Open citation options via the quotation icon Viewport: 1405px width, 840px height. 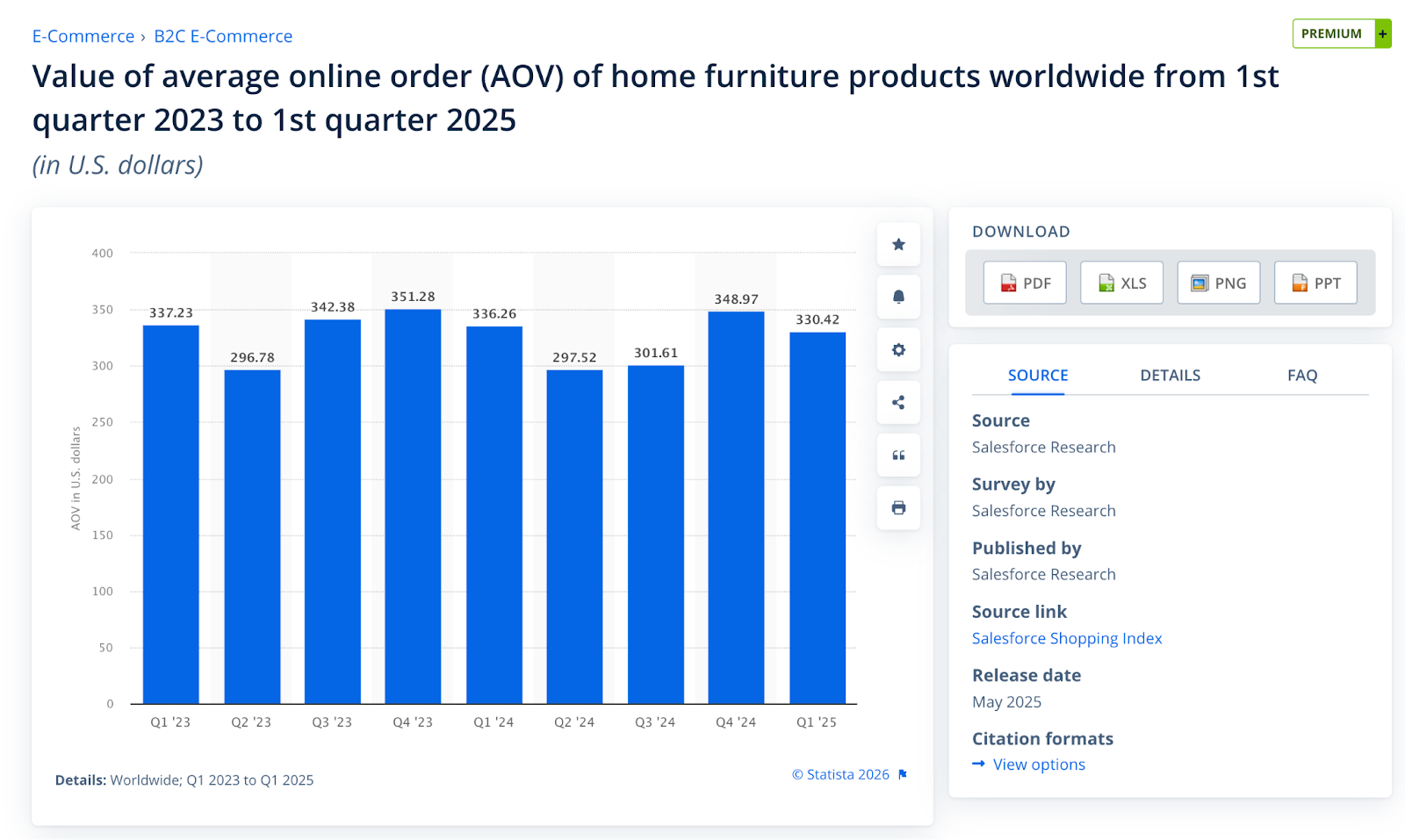point(897,455)
